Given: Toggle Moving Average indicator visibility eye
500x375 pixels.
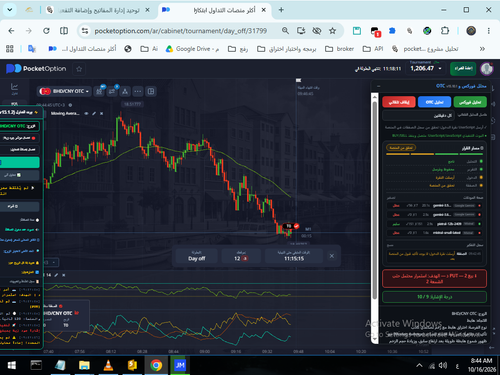Looking at the screenshot, I should tap(86, 114).
